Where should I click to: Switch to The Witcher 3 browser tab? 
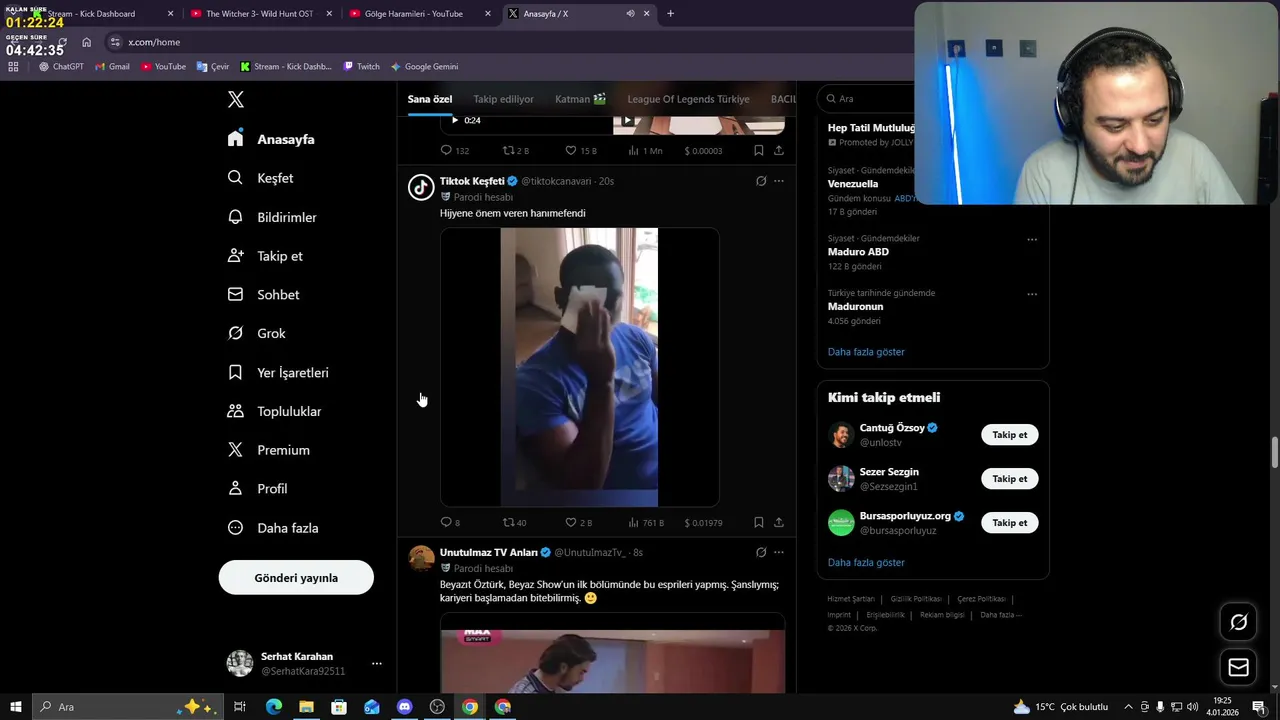coord(259,14)
